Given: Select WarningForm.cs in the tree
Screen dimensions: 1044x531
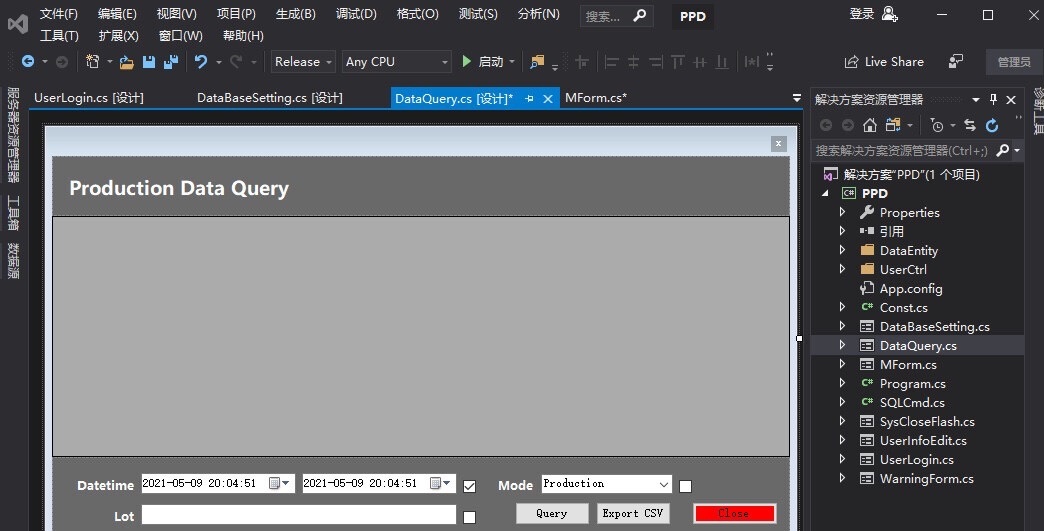Looking at the screenshot, I should (927, 478).
